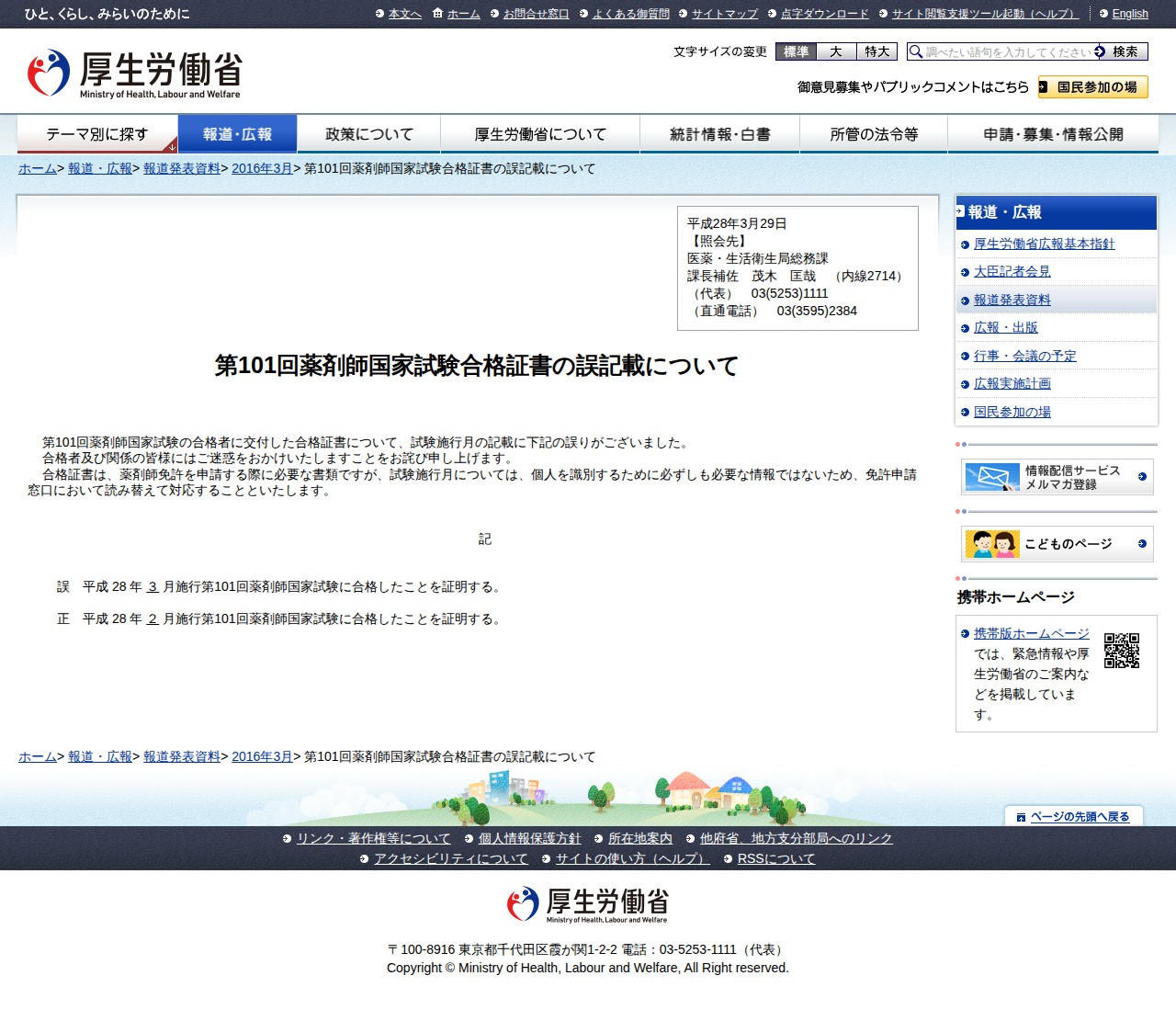This screenshot has height=1021, width=1176.
Task: Click the 直通電話 03(3595)2384 text
Action: coord(773,311)
